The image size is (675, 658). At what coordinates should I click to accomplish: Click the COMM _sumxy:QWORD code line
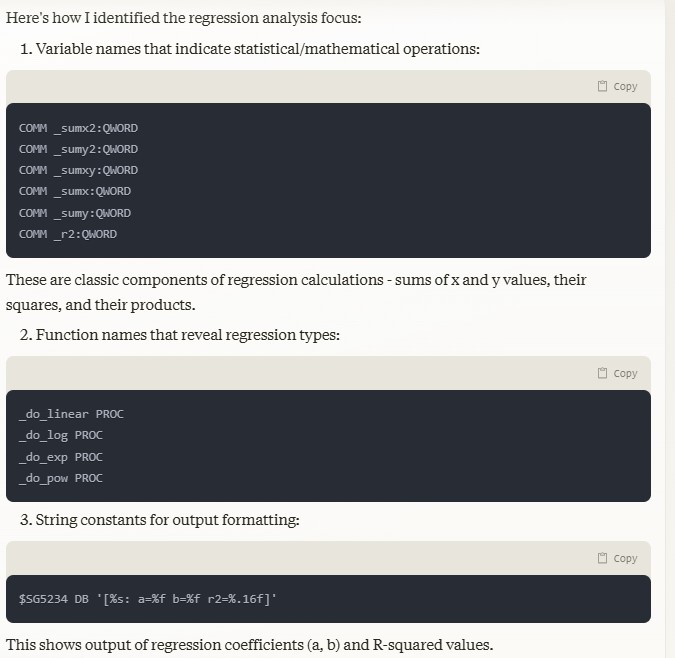pyautogui.click(x=78, y=170)
